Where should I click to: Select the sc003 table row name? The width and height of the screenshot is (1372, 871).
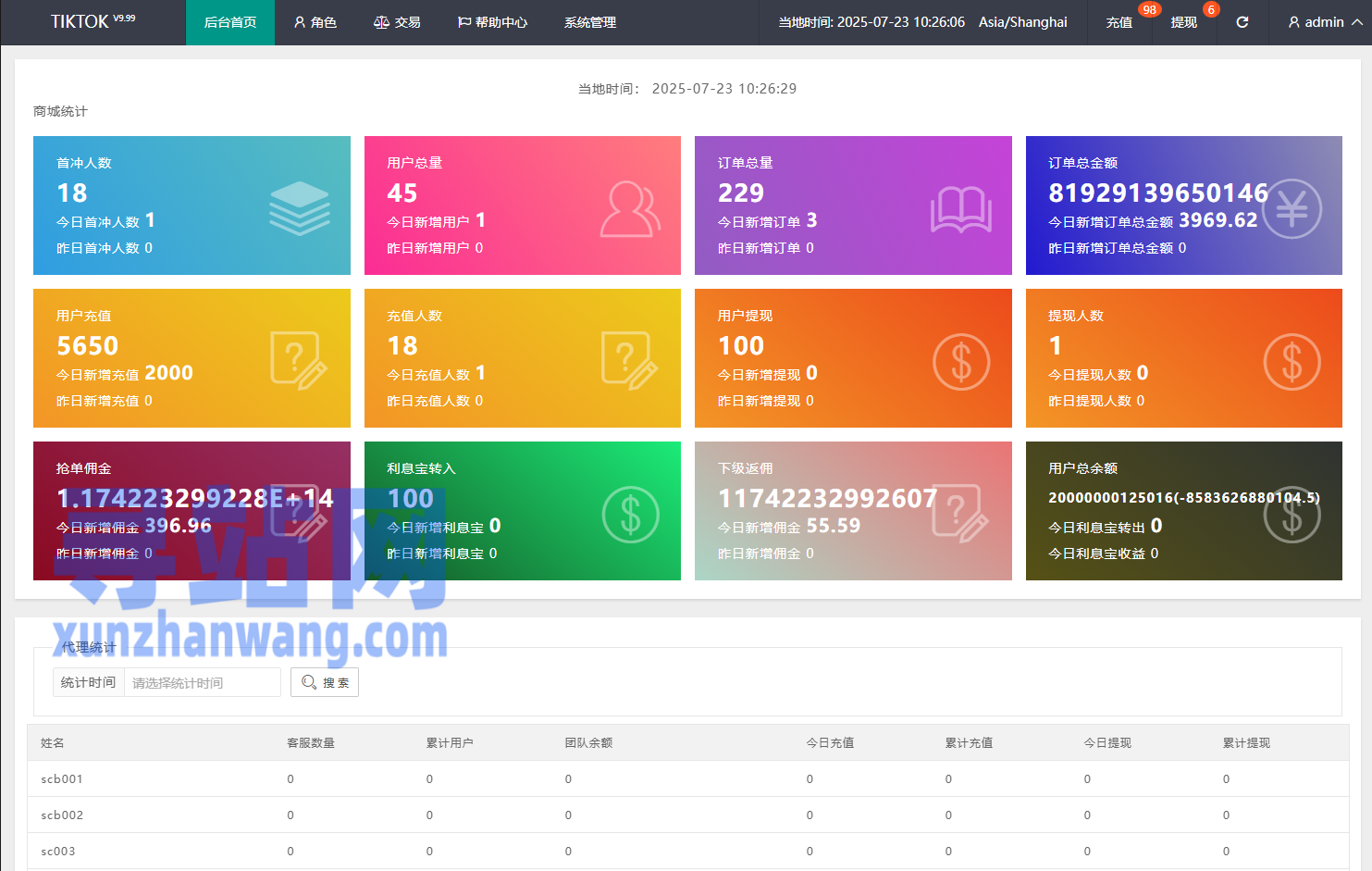coord(58,851)
